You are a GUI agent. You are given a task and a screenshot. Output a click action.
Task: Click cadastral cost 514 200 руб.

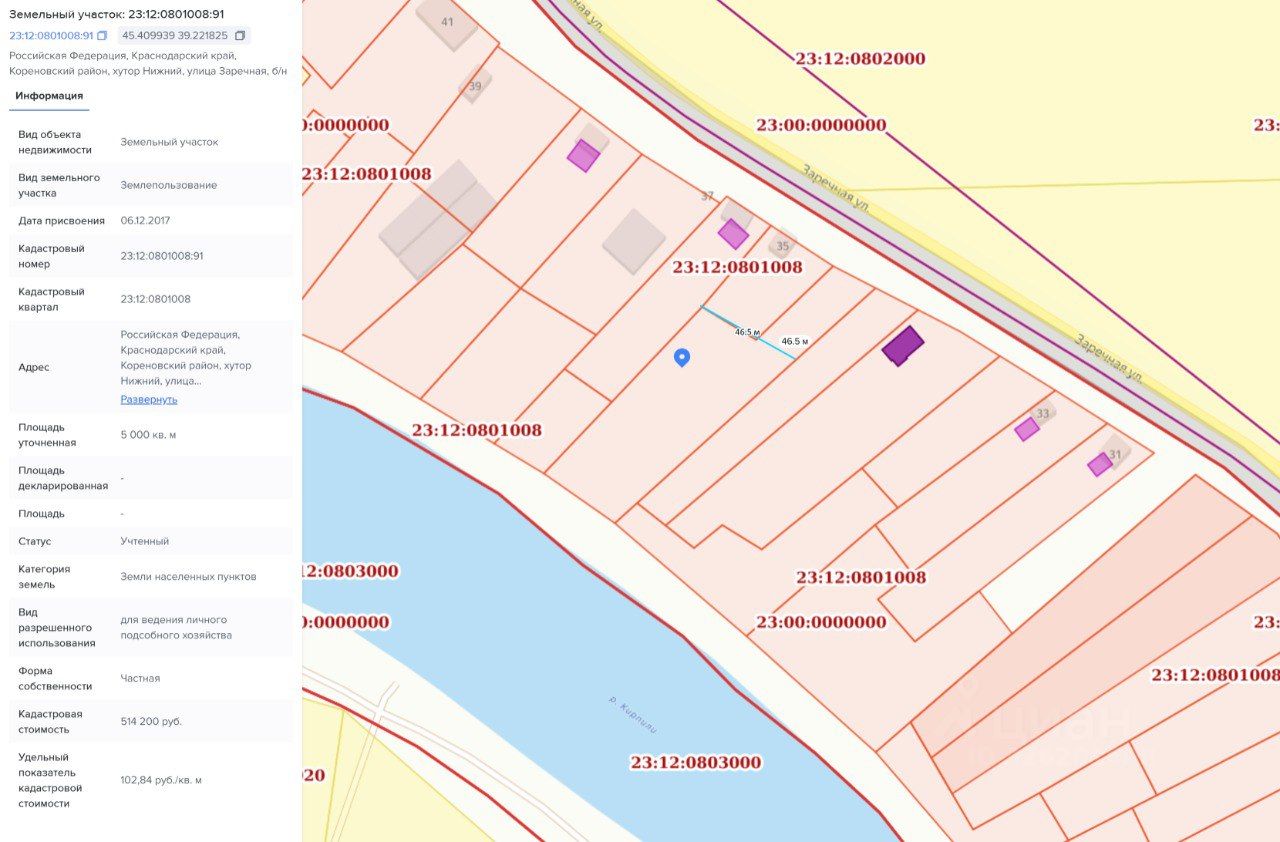click(151, 721)
